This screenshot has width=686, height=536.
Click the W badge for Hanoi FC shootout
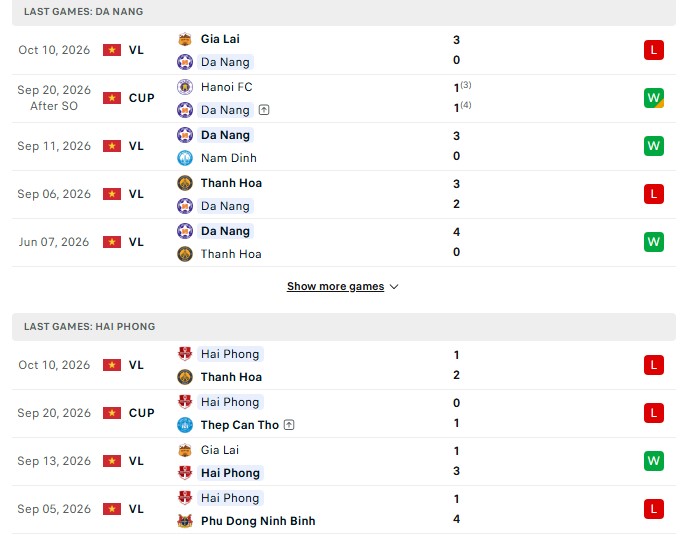click(654, 98)
